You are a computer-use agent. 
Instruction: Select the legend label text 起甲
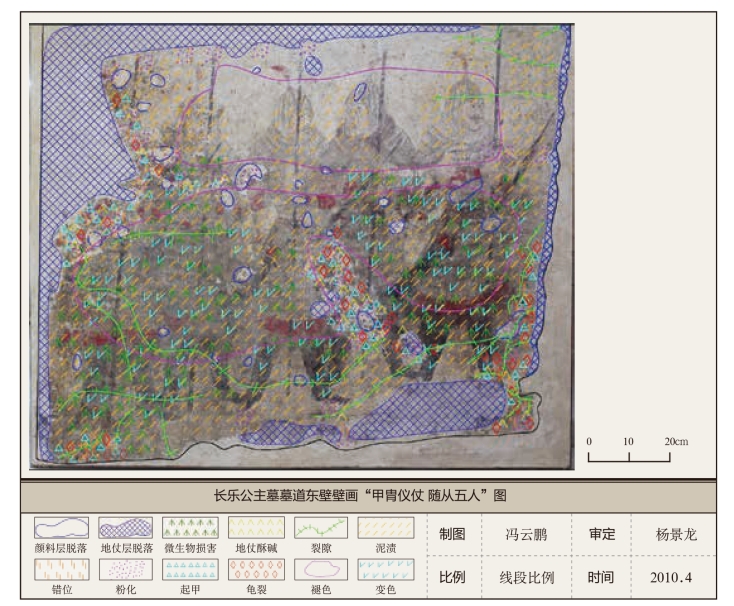point(190,589)
